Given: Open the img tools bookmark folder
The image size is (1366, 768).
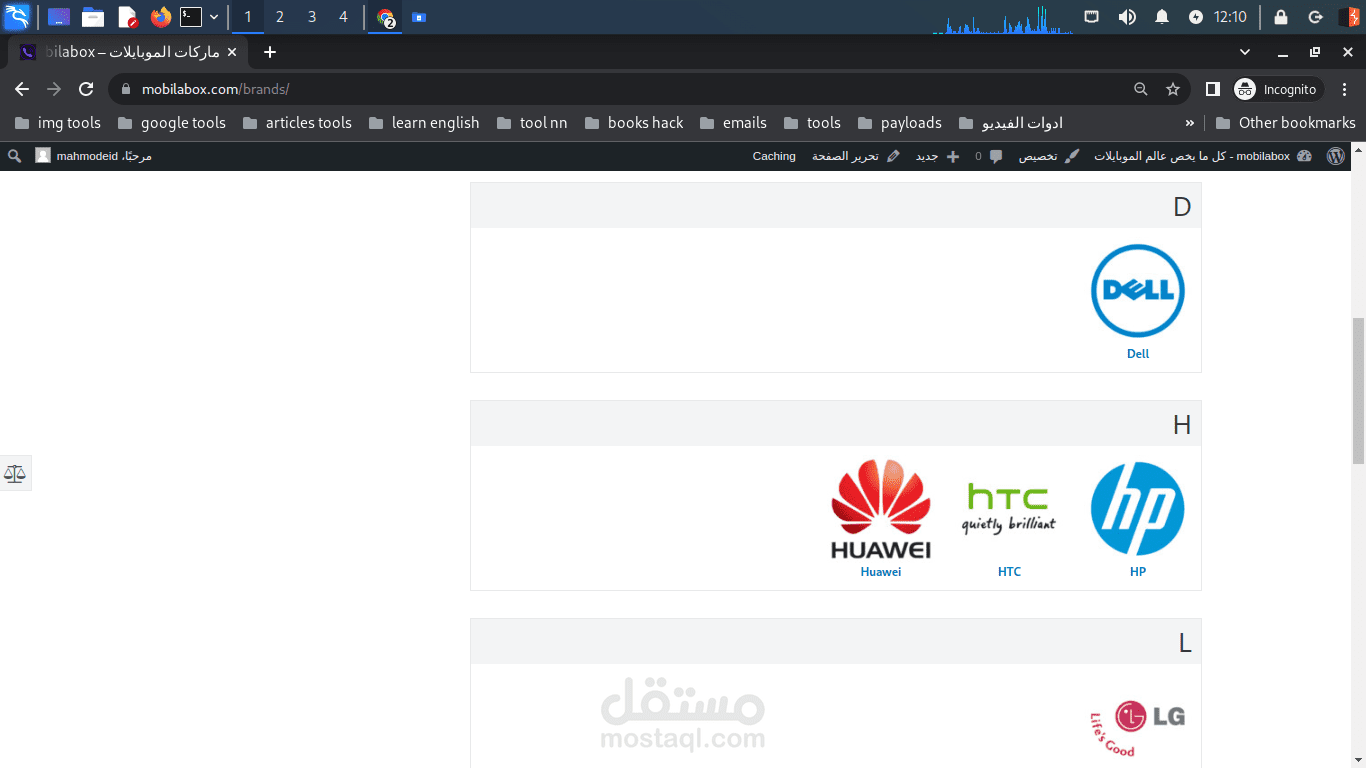Looking at the screenshot, I should 59,123.
